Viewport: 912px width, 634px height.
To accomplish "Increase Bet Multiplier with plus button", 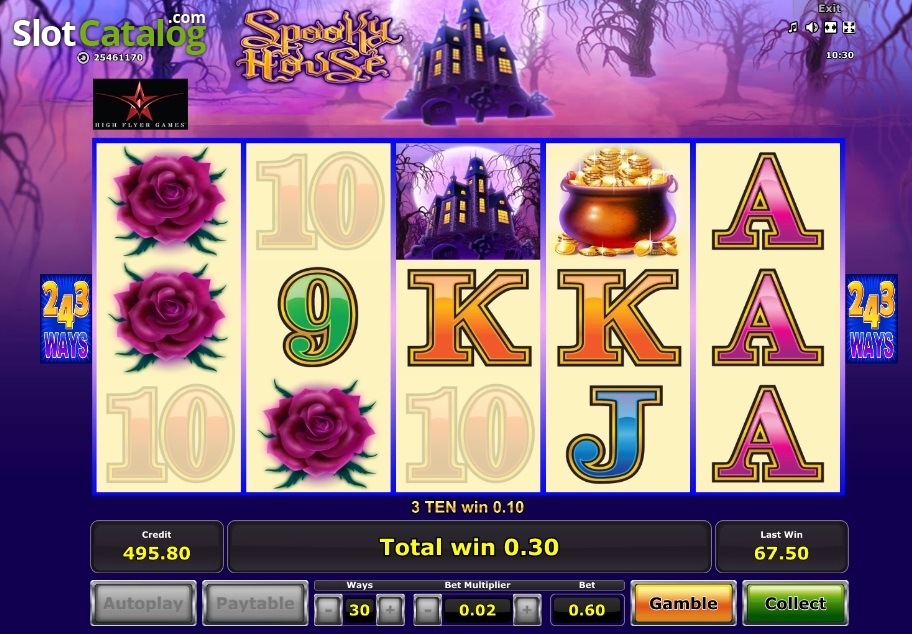I will (x=527, y=610).
